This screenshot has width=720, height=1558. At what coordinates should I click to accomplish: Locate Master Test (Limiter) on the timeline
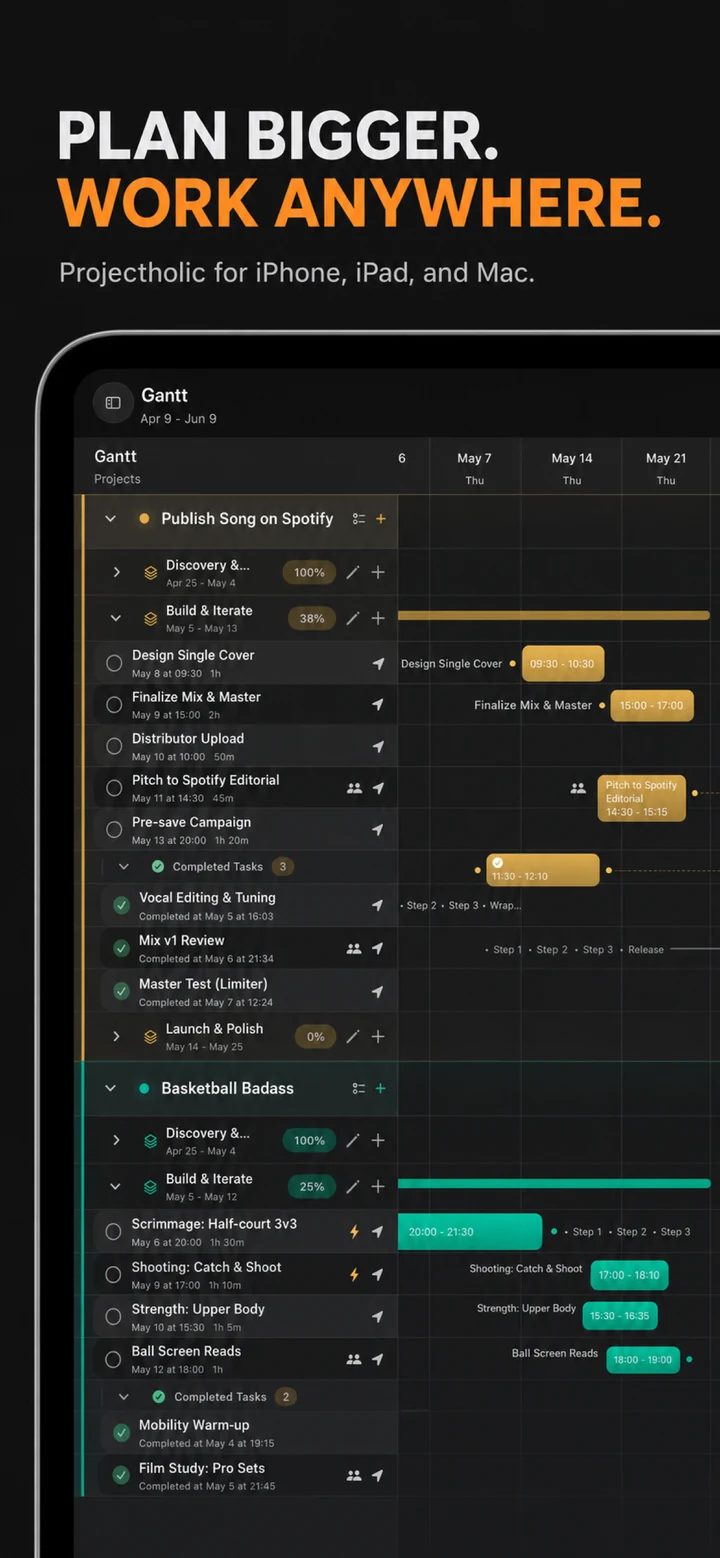378,992
